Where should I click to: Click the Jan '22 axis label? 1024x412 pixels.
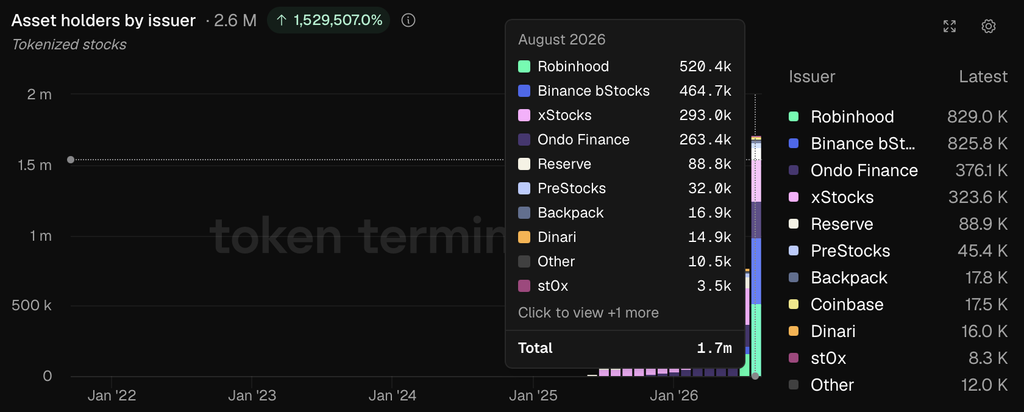coord(112,395)
